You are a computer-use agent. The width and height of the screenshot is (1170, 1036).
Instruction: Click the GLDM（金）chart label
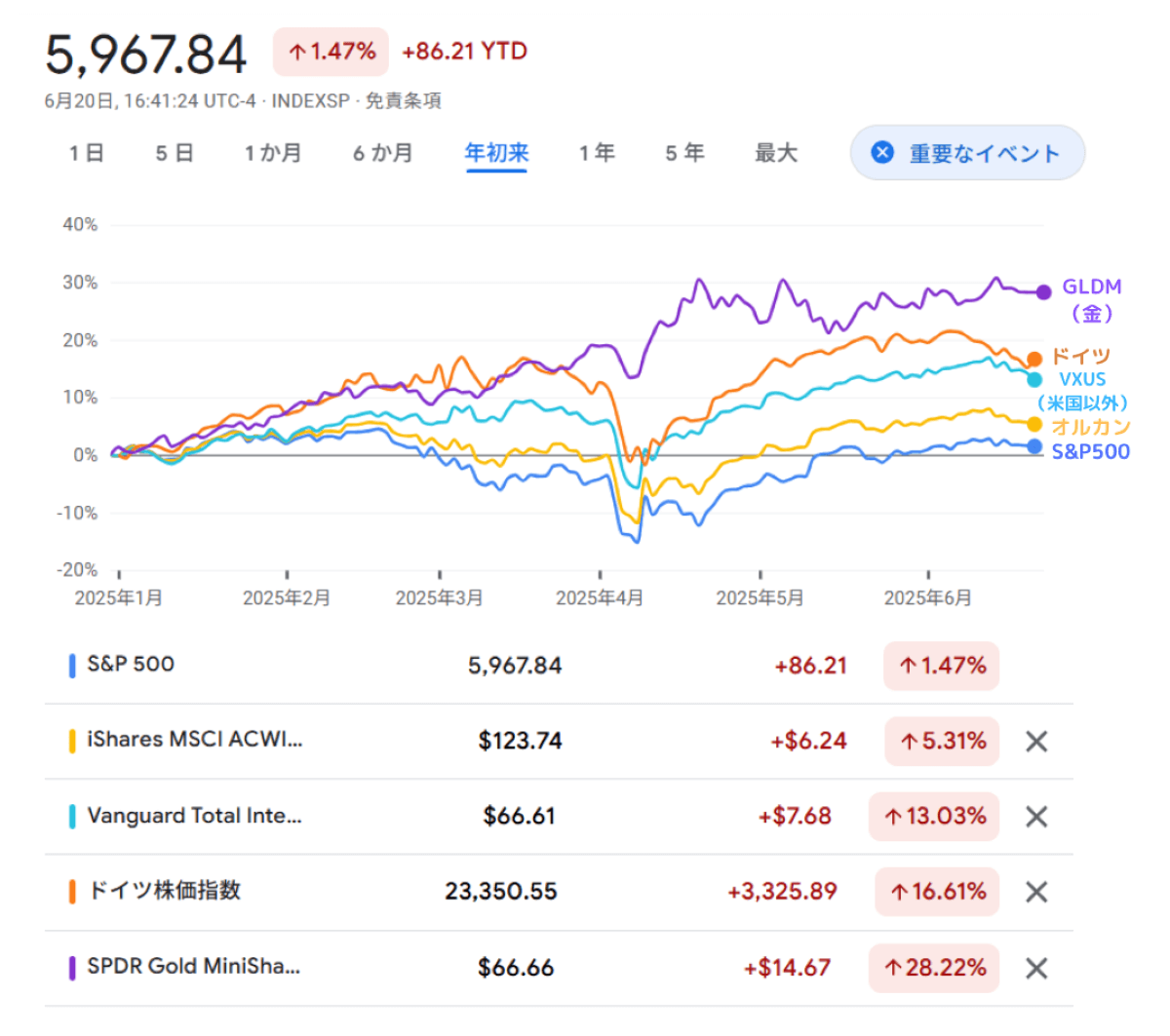point(1092,300)
